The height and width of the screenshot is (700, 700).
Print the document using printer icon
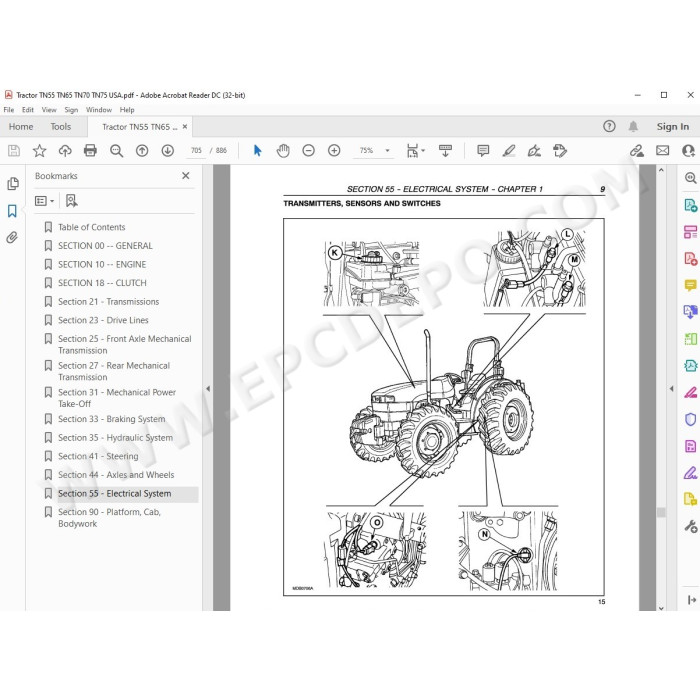[90, 150]
